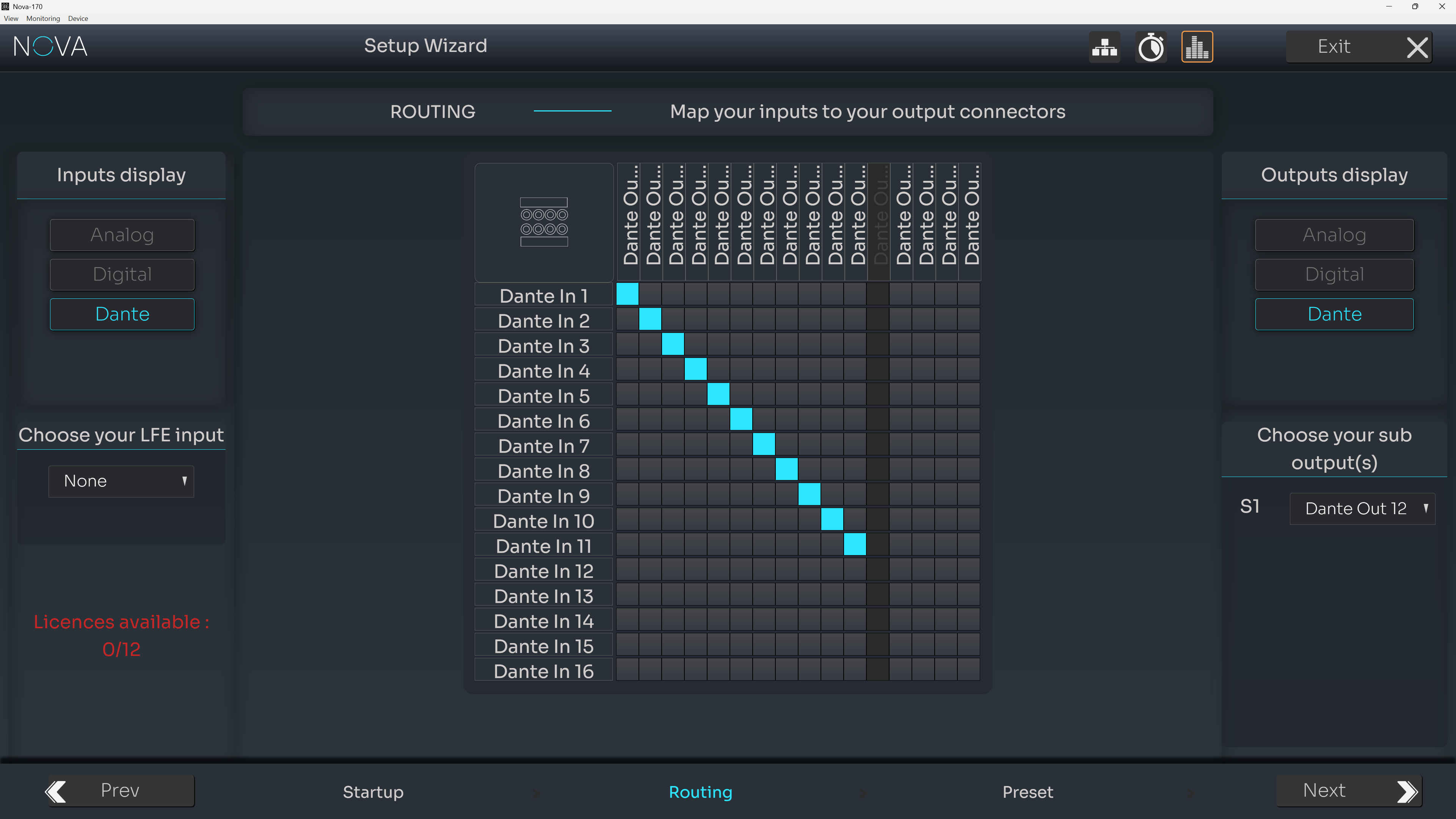This screenshot has height=819, width=1456.
Task: Click the first Dante Out column header
Action: click(x=629, y=221)
